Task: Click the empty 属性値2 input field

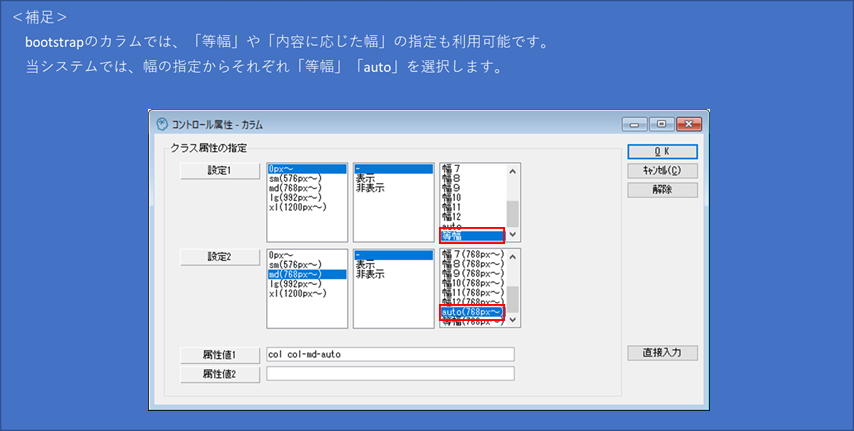Action: 390,374
